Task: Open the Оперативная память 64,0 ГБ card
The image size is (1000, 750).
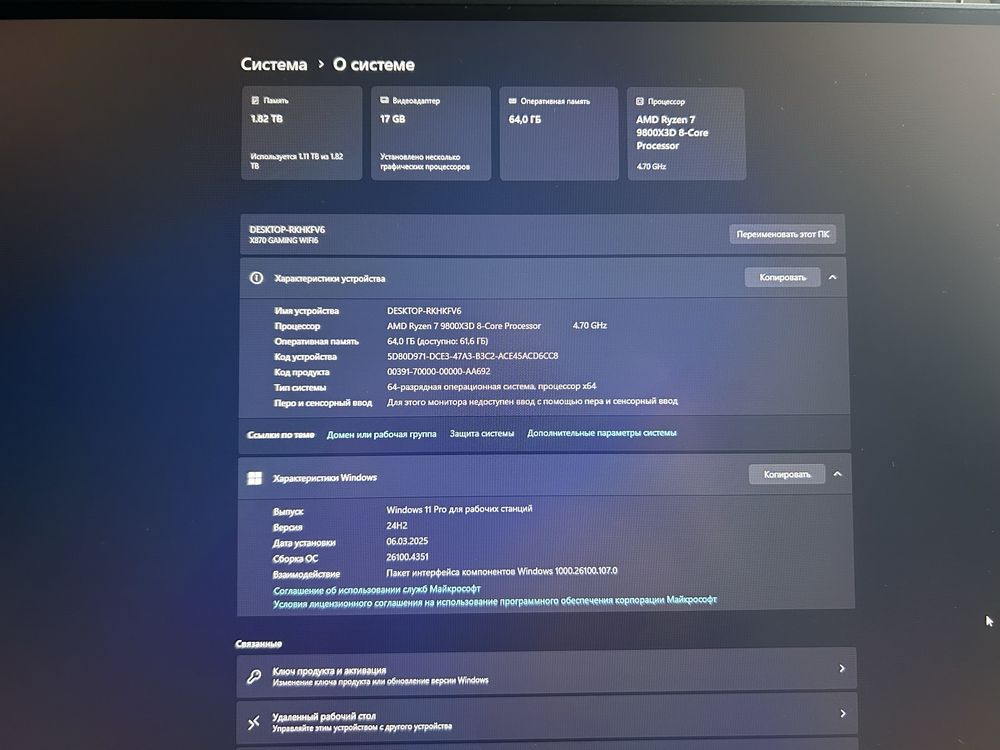Action: coord(559,134)
